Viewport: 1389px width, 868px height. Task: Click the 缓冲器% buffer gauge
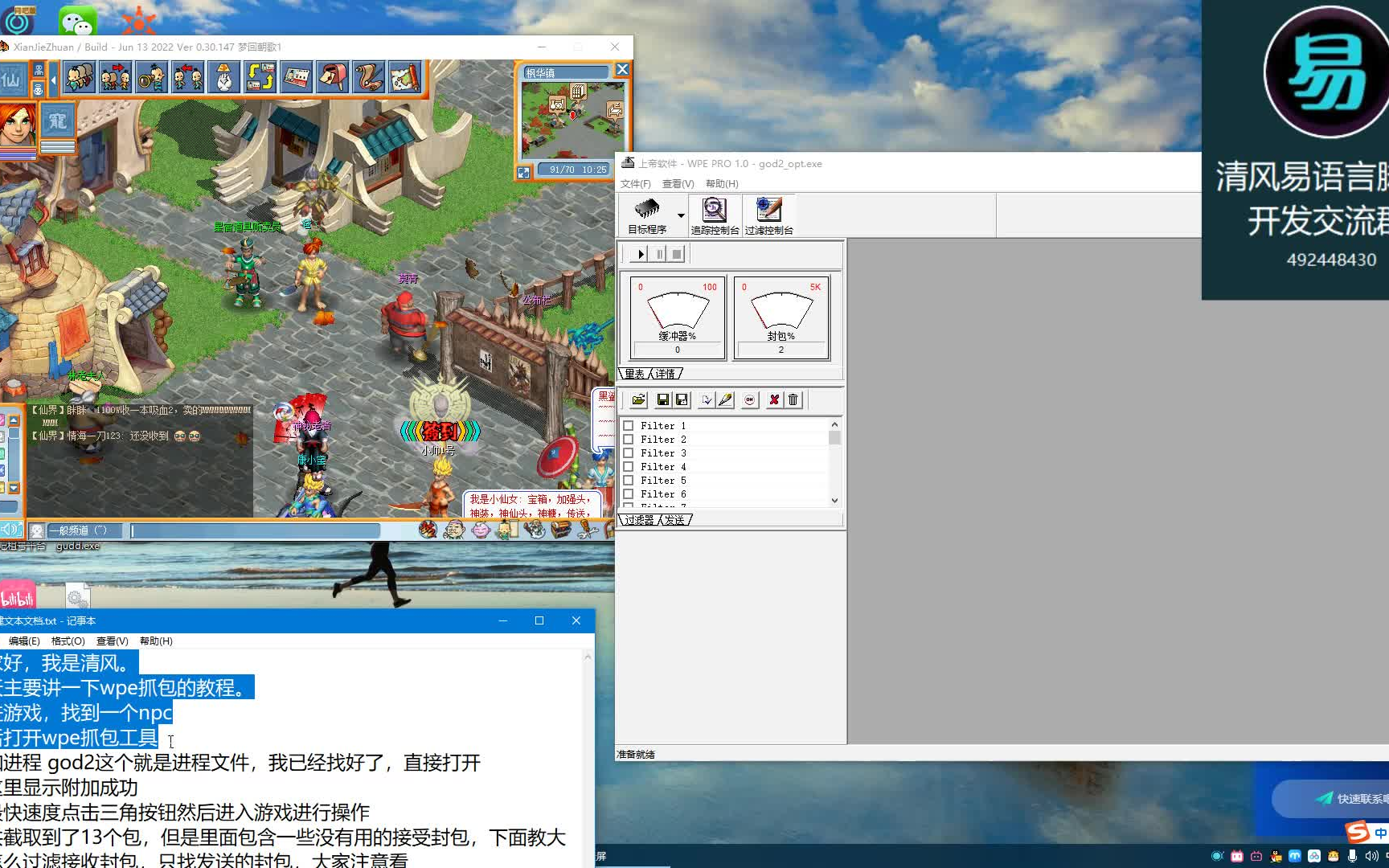(678, 317)
